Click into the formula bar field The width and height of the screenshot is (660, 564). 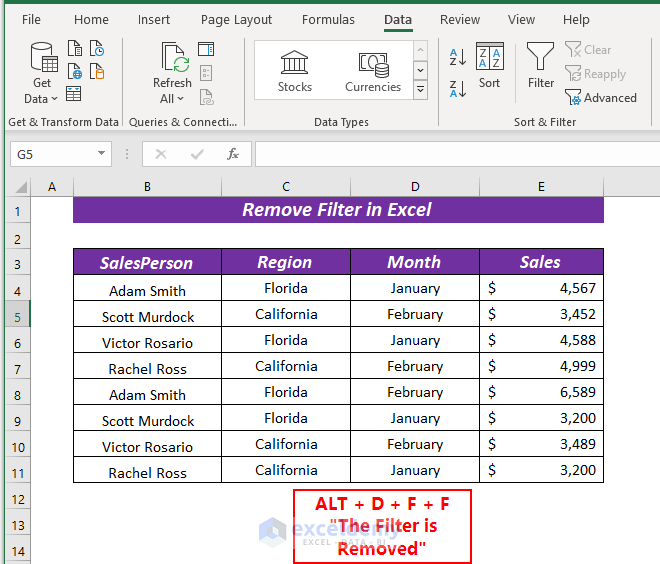click(x=458, y=154)
